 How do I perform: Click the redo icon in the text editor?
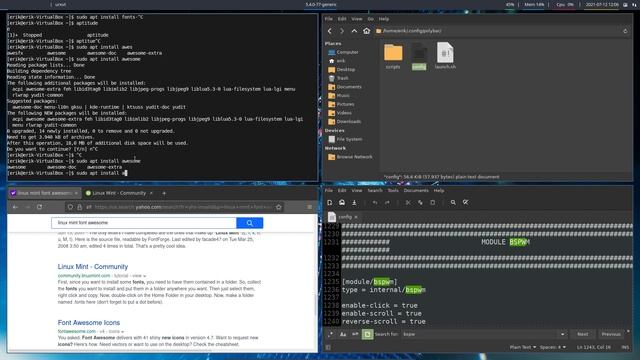point(387,202)
